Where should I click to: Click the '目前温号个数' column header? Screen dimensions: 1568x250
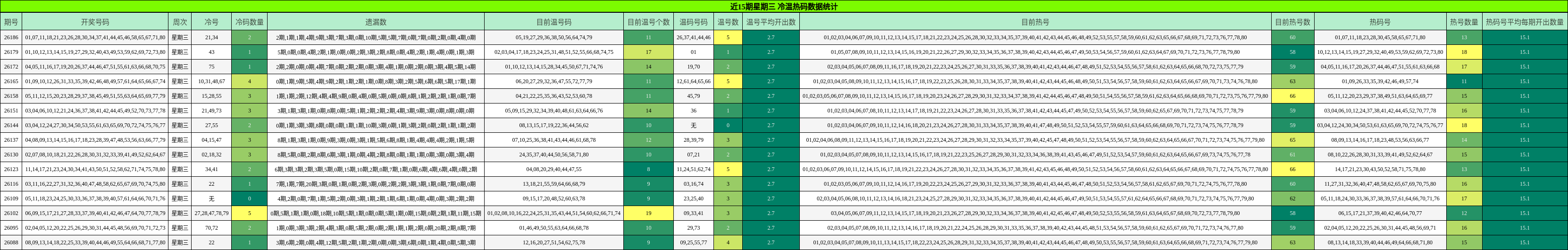tap(648, 22)
